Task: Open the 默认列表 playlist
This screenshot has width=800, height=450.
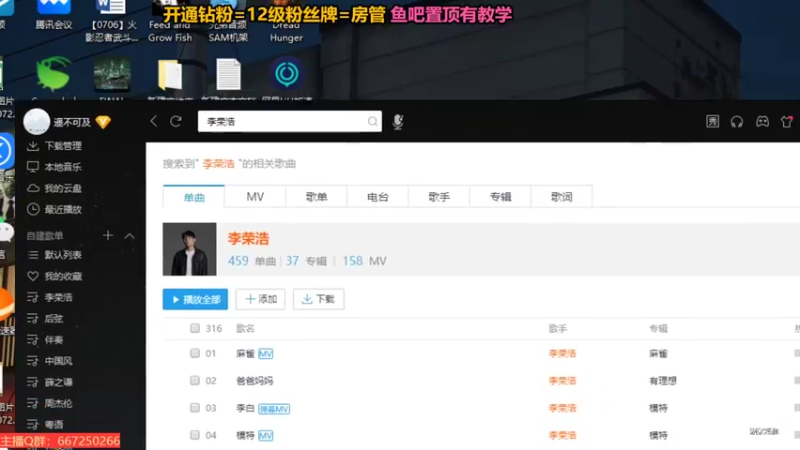Action: [54, 255]
